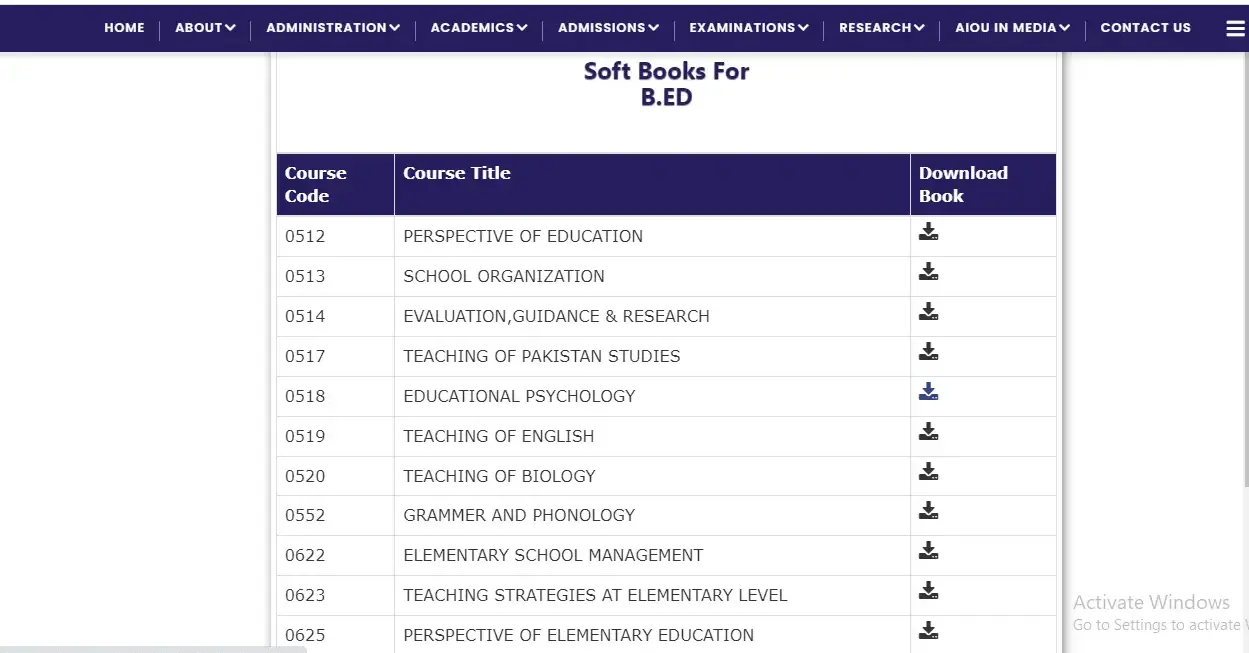Download the Educational Psychology book
Image resolution: width=1249 pixels, height=653 pixels.
(x=929, y=392)
